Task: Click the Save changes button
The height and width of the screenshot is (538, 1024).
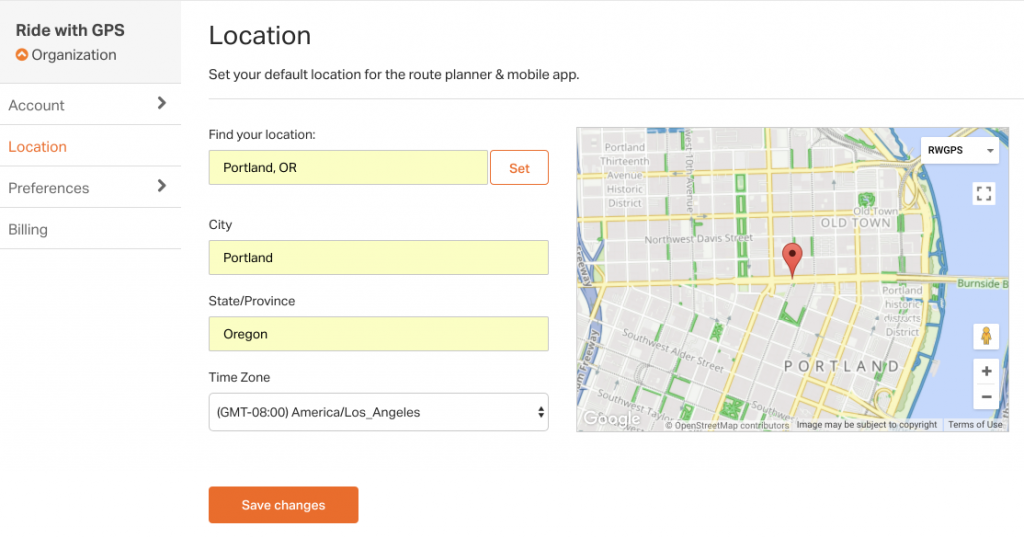Action: click(x=283, y=505)
